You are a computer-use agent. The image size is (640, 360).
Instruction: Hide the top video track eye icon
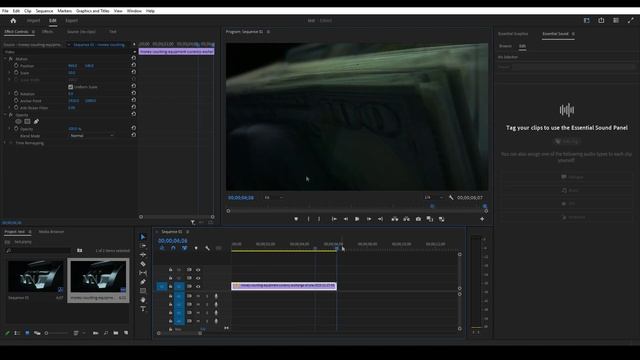198,270
